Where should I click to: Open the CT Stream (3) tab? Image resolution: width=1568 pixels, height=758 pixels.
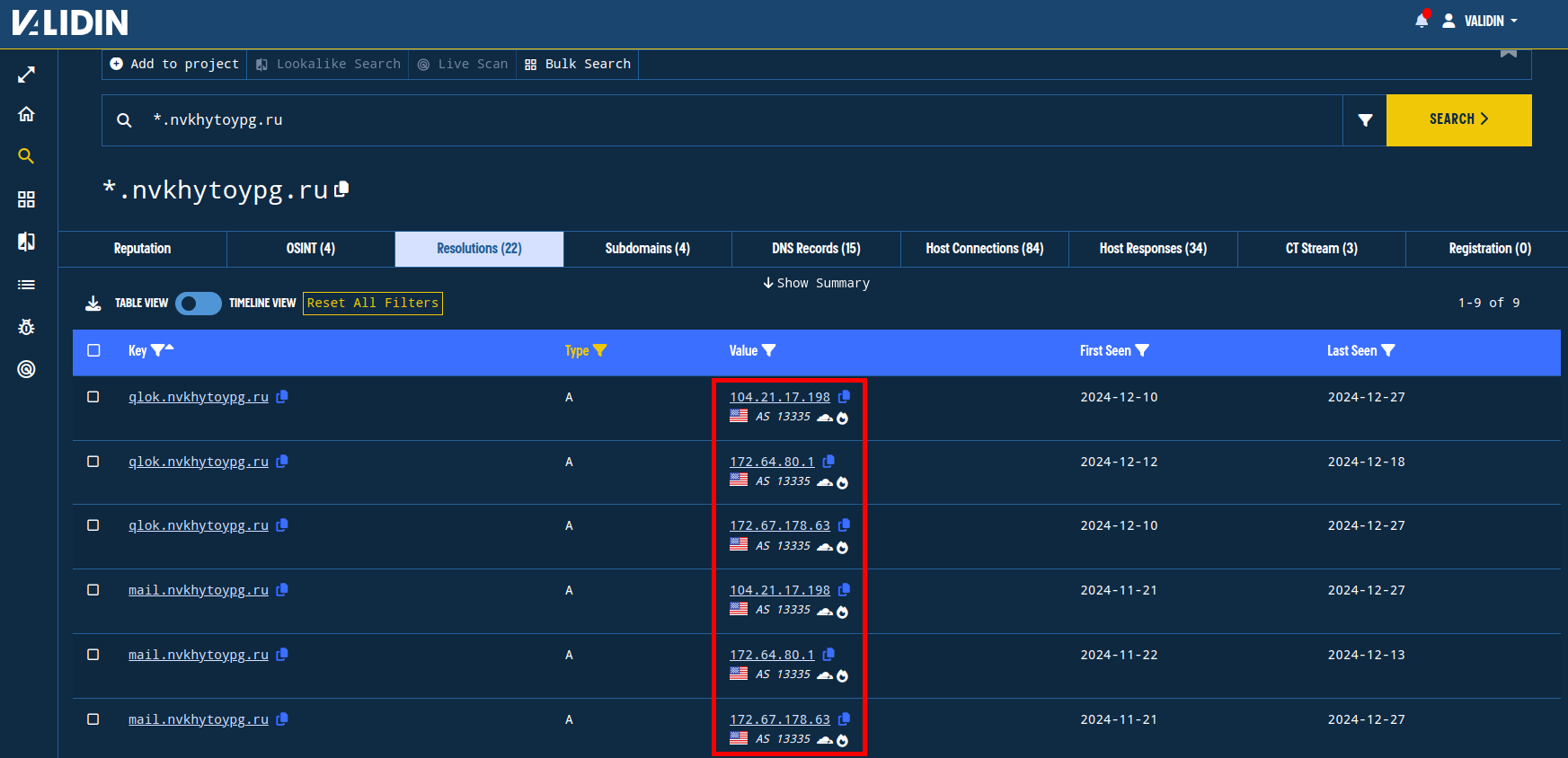coord(1322,249)
